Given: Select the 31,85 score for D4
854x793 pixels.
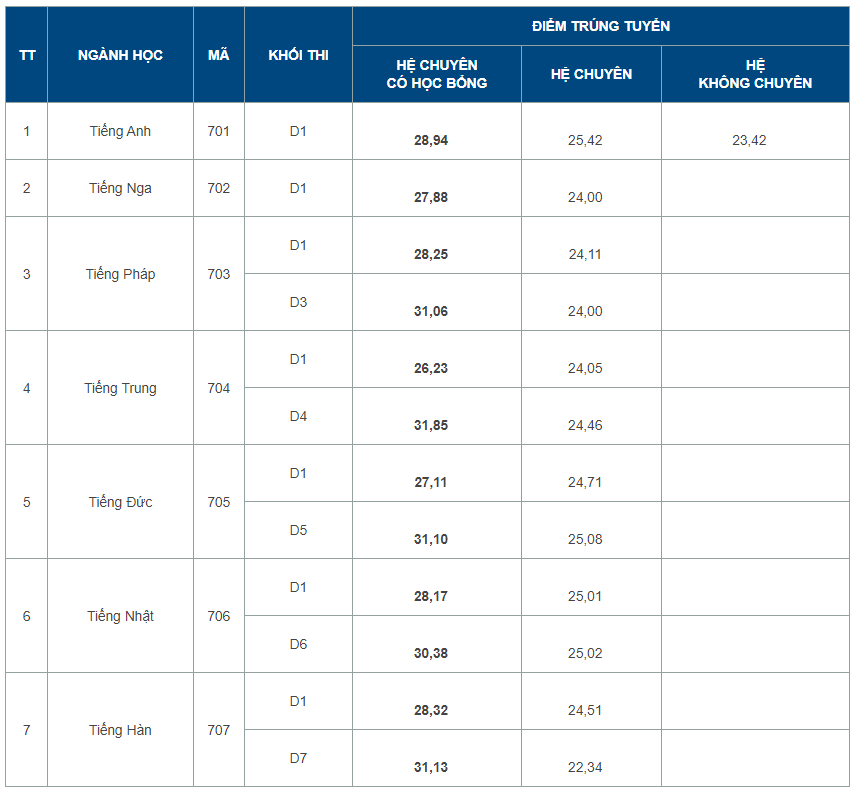Looking at the screenshot, I should 431,425.
